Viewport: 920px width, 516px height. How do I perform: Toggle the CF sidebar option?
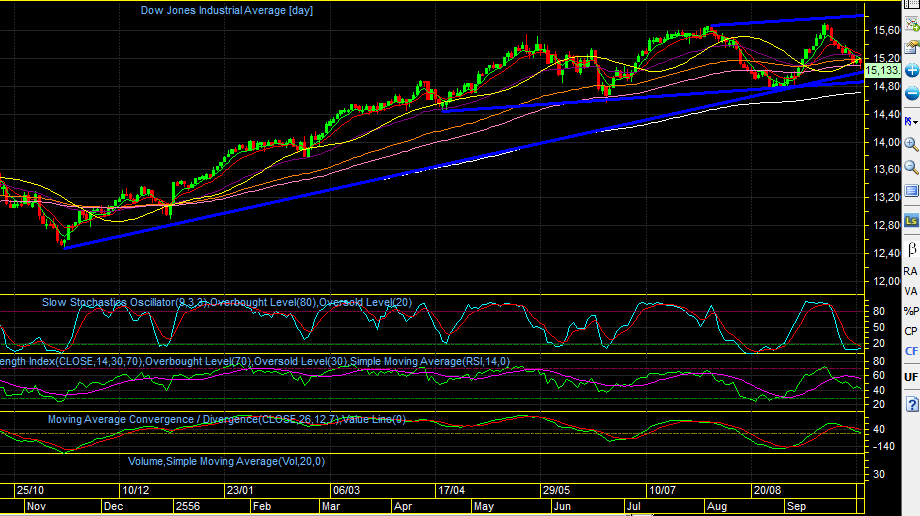click(911, 351)
